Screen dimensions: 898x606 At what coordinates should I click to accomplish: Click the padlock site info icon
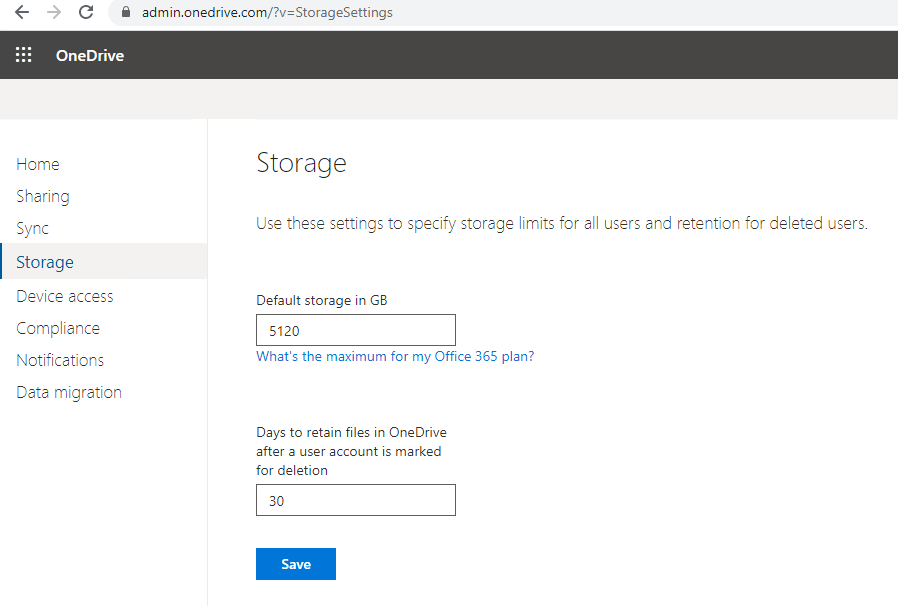click(x=126, y=12)
